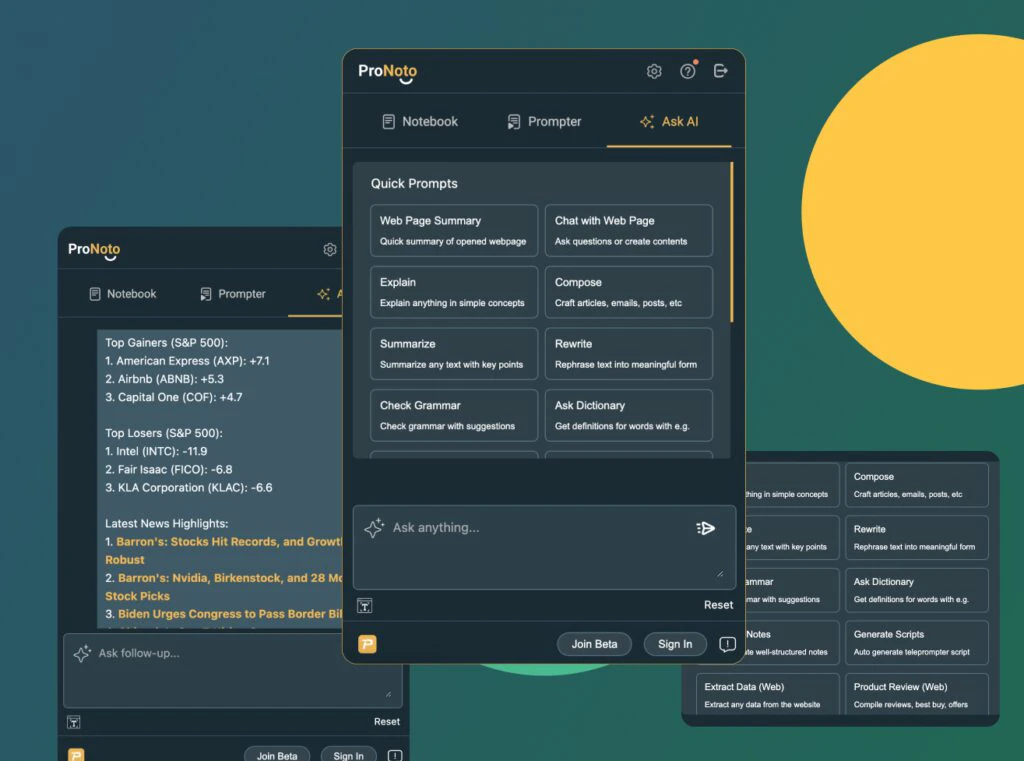Open settings gear in the left ProNoto panel
Viewport: 1024px width, 761px height.
point(330,249)
